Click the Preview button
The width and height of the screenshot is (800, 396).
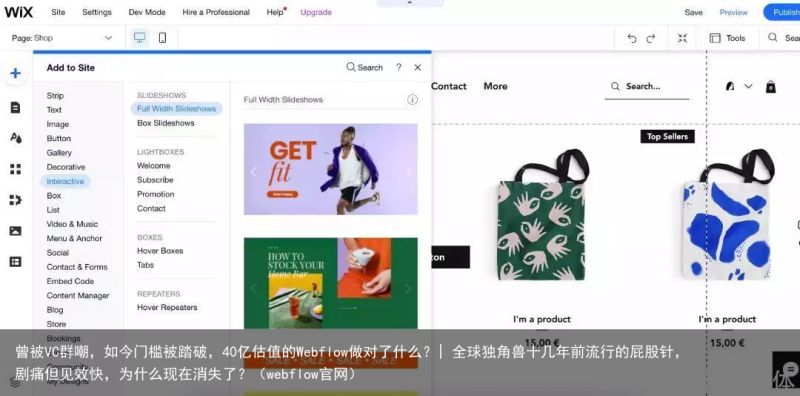point(734,12)
